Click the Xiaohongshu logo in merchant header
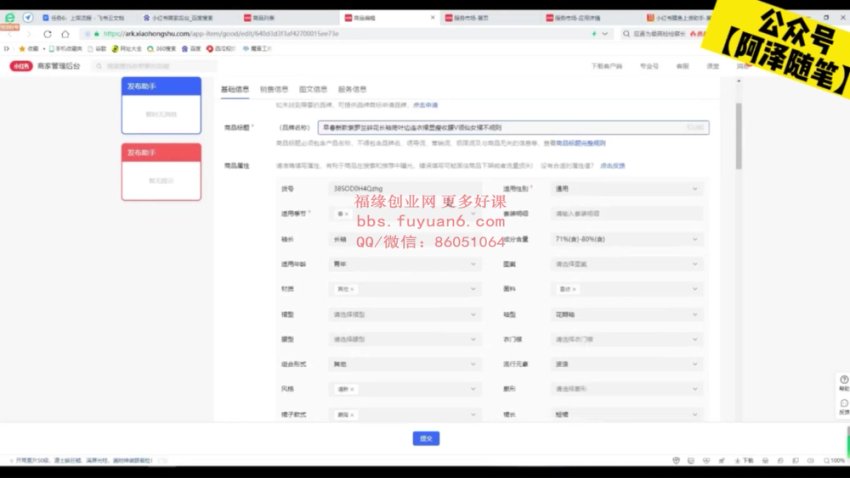The width and height of the screenshot is (850, 478). click(20, 66)
